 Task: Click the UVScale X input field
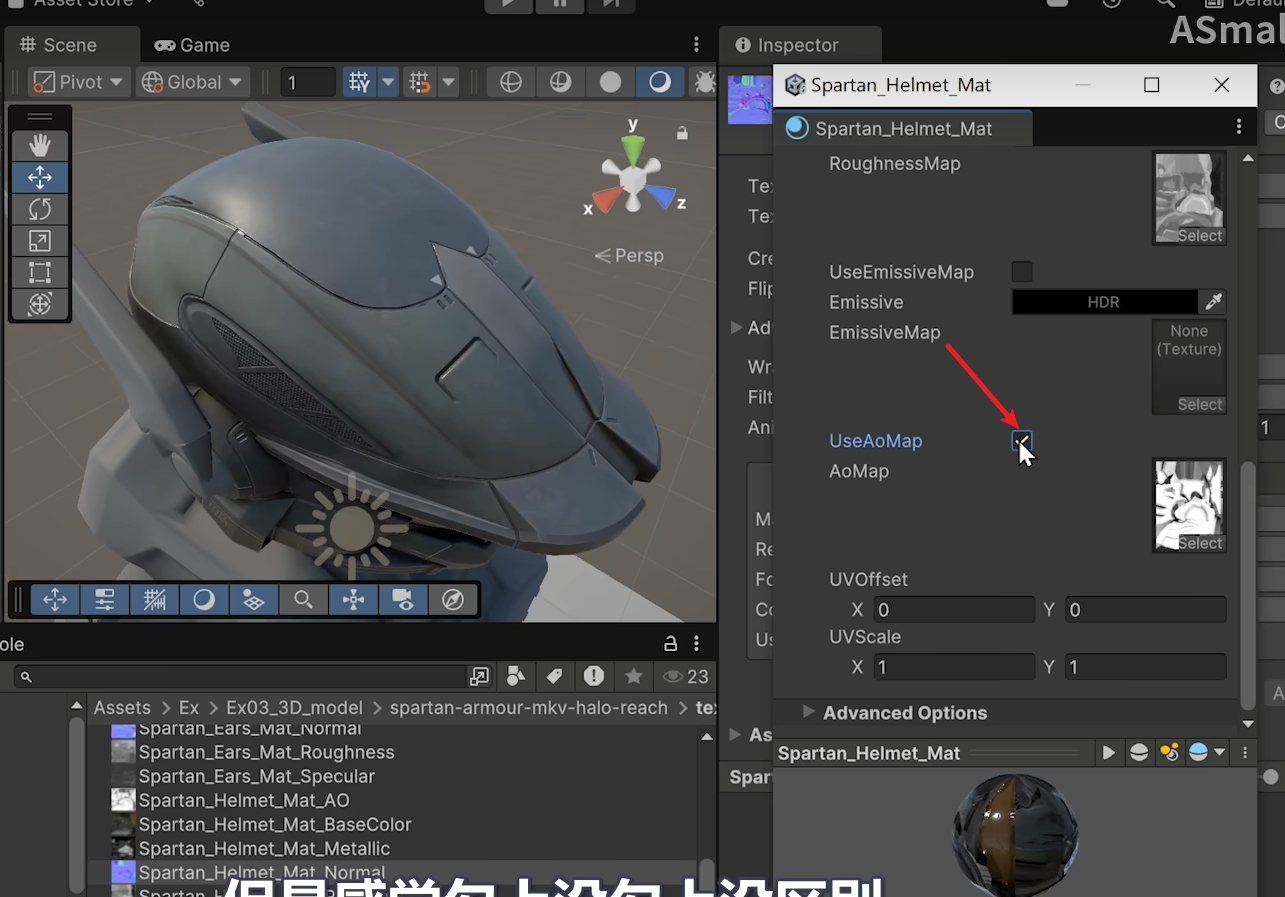click(x=954, y=667)
